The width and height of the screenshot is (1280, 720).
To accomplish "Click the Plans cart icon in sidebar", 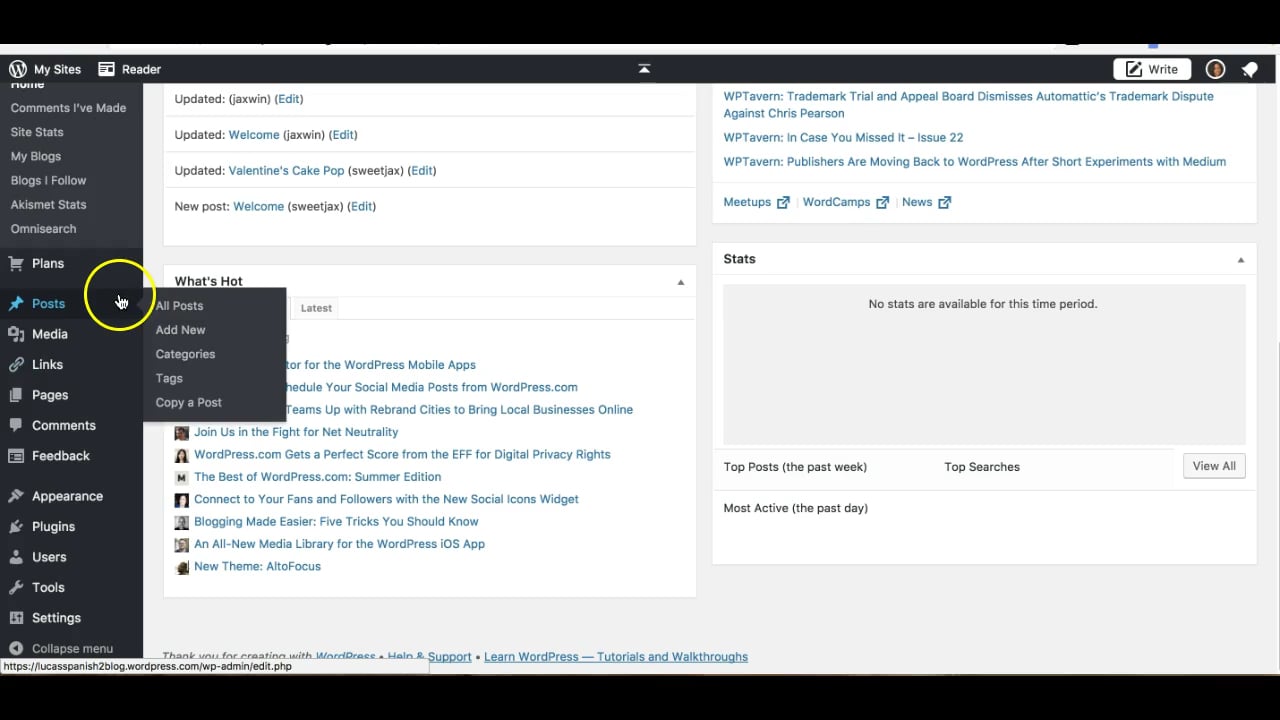I will click(x=16, y=264).
